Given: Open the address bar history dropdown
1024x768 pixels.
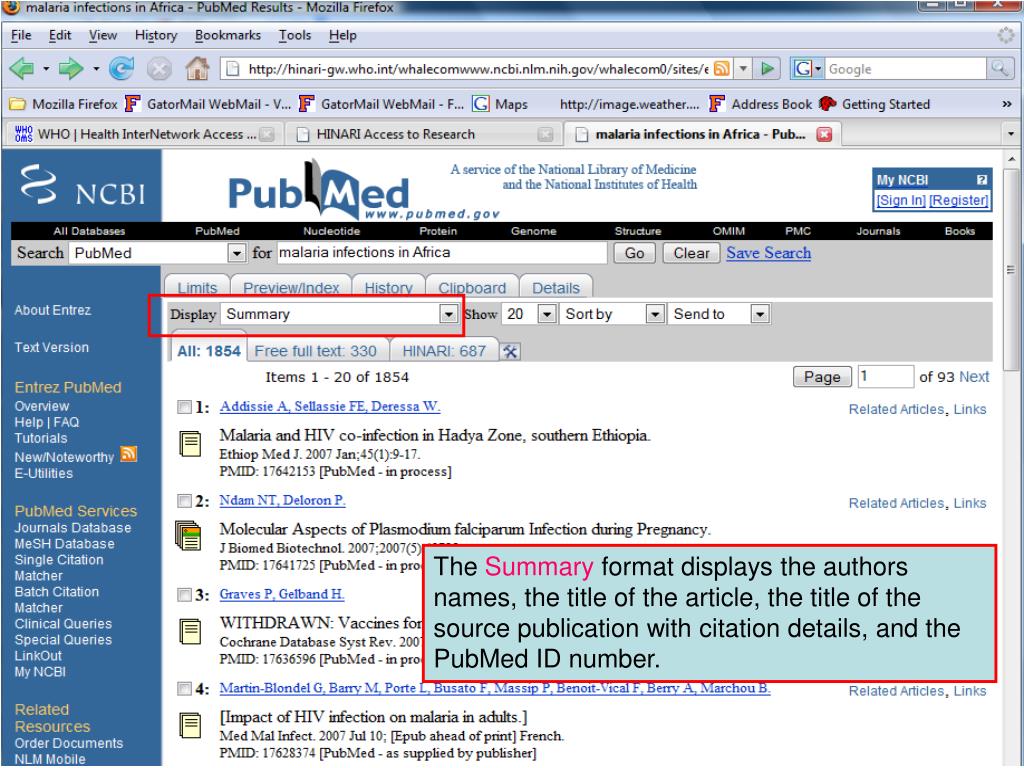Looking at the screenshot, I should click(x=743, y=69).
